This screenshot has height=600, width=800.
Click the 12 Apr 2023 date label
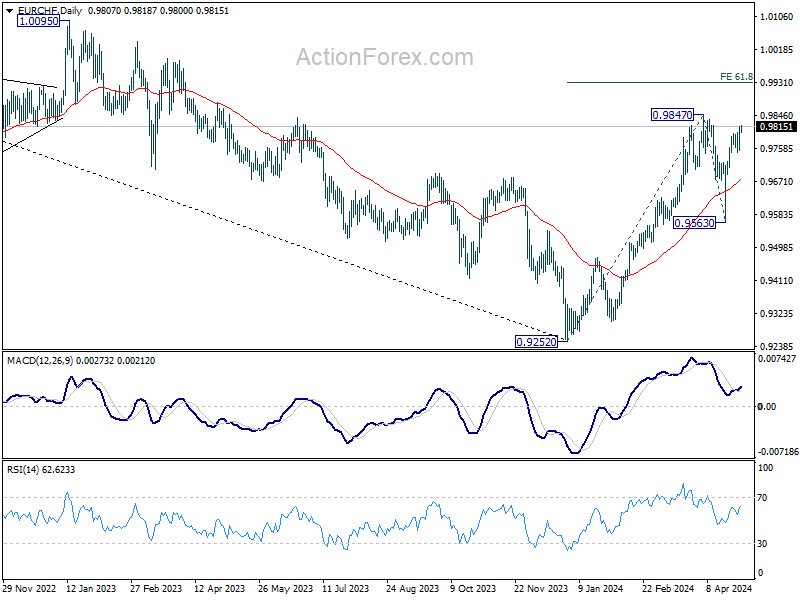220,588
